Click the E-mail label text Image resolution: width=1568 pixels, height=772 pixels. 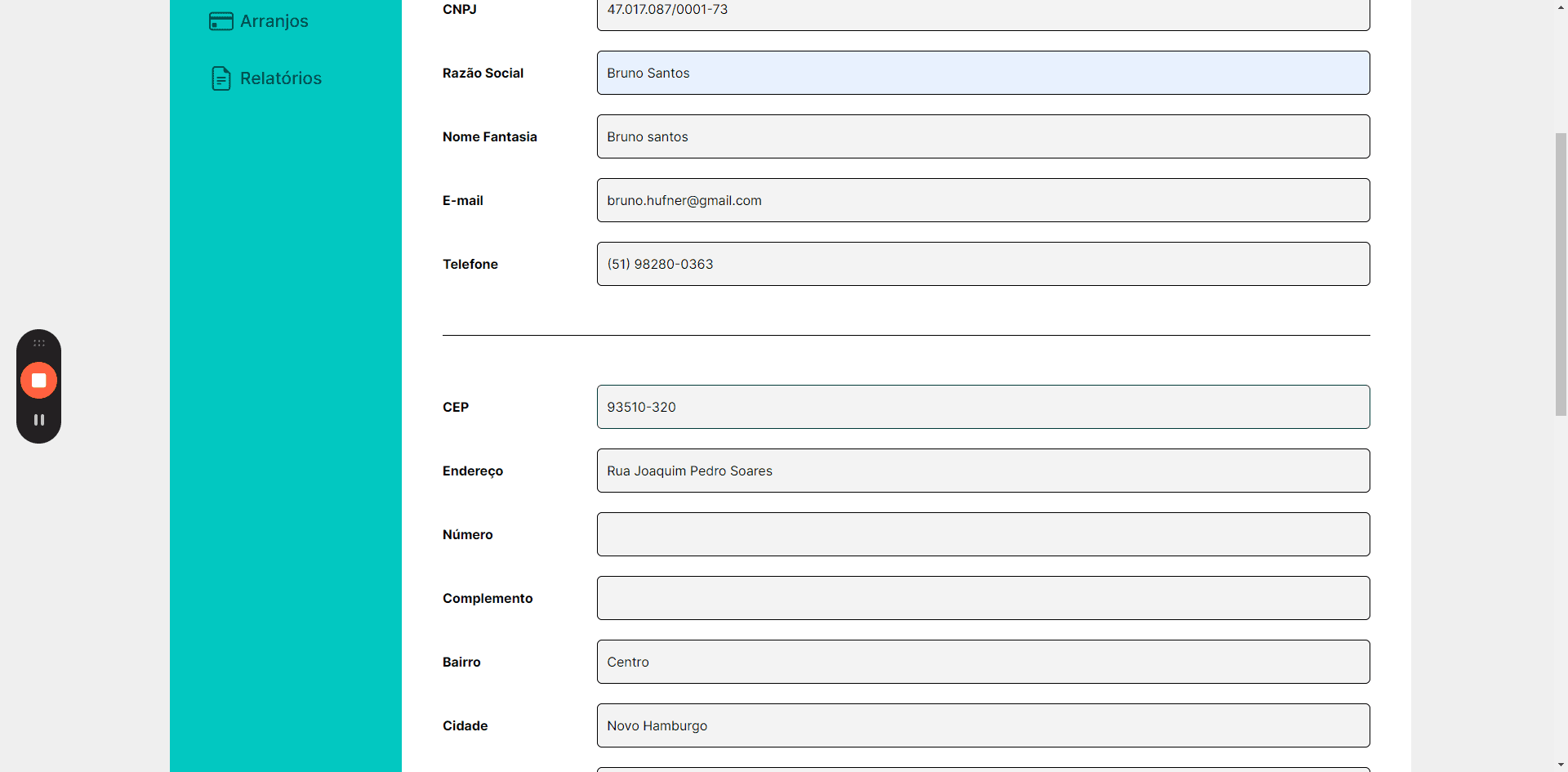tap(462, 200)
